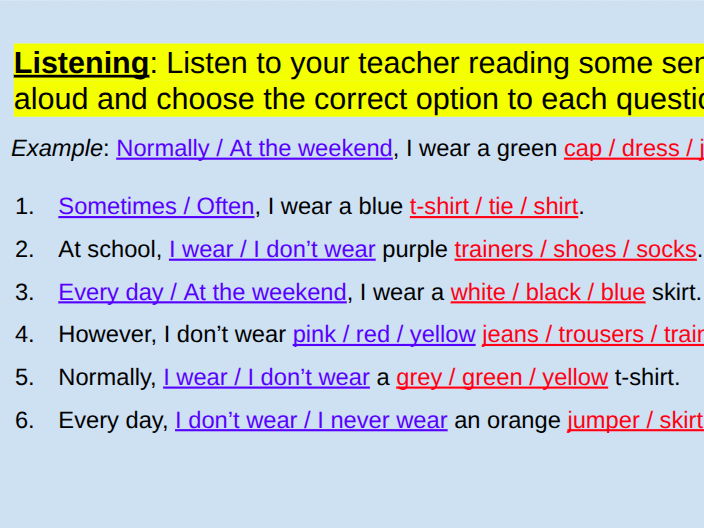
Task: Click the 'I don't wear / I never wear' link
Action: [x=311, y=421]
